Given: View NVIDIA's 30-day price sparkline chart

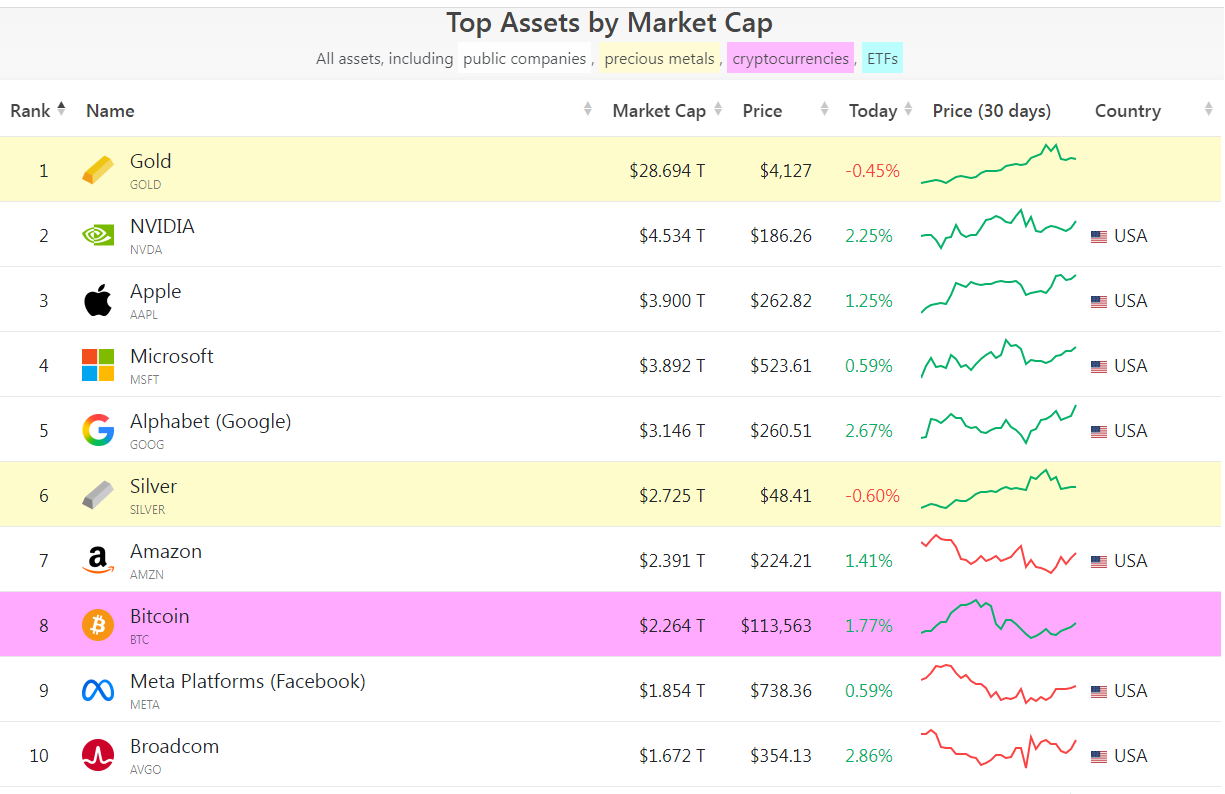Looking at the screenshot, I should coord(998,230).
